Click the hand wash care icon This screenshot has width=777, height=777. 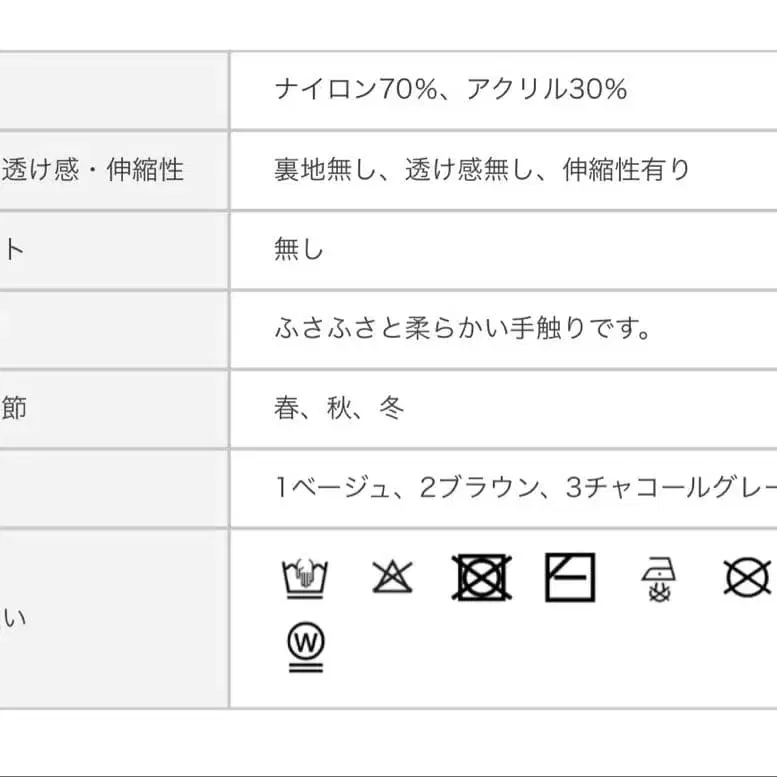305,577
